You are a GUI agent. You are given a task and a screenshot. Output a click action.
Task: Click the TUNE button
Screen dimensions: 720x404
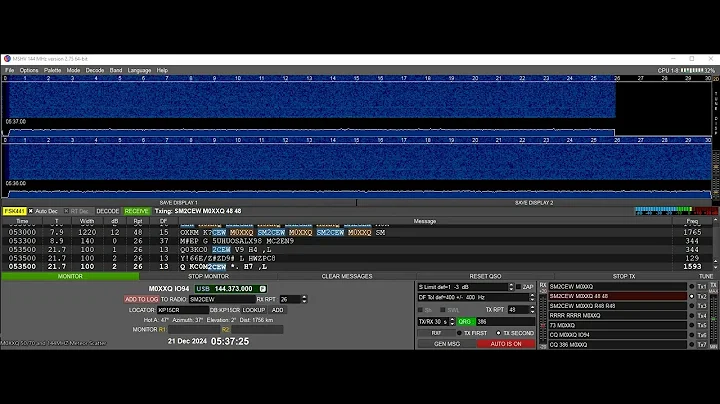point(706,276)
